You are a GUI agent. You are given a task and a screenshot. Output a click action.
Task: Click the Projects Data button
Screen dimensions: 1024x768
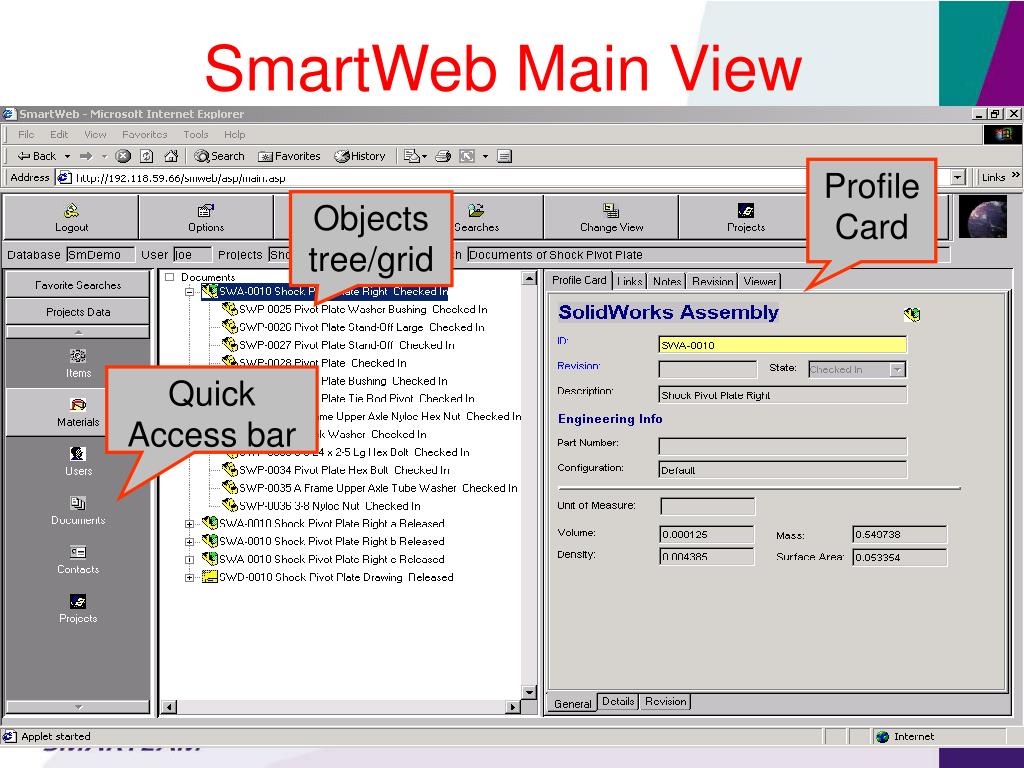[78, 312]
